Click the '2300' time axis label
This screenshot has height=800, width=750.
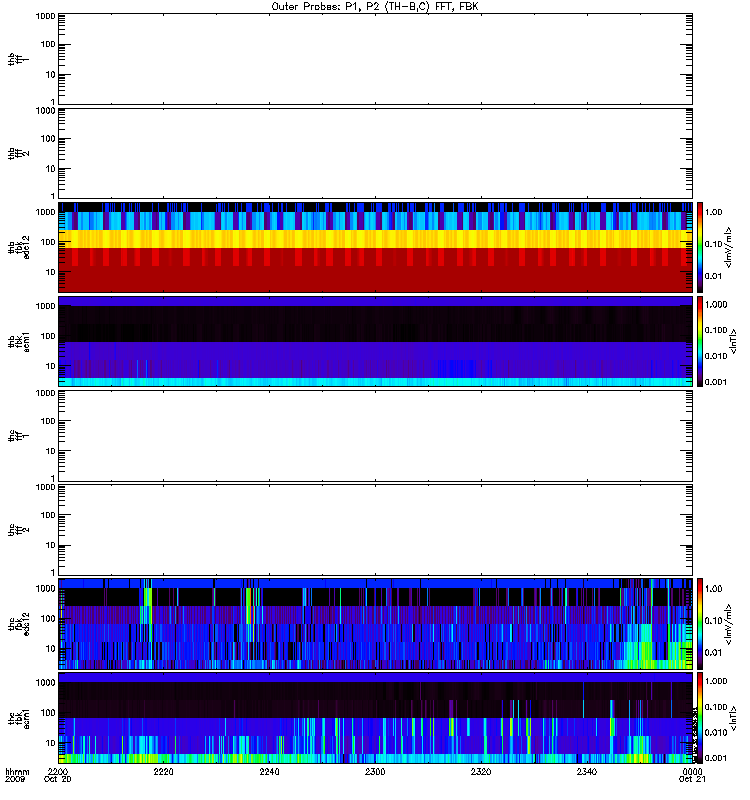click(x=375, y=771)
